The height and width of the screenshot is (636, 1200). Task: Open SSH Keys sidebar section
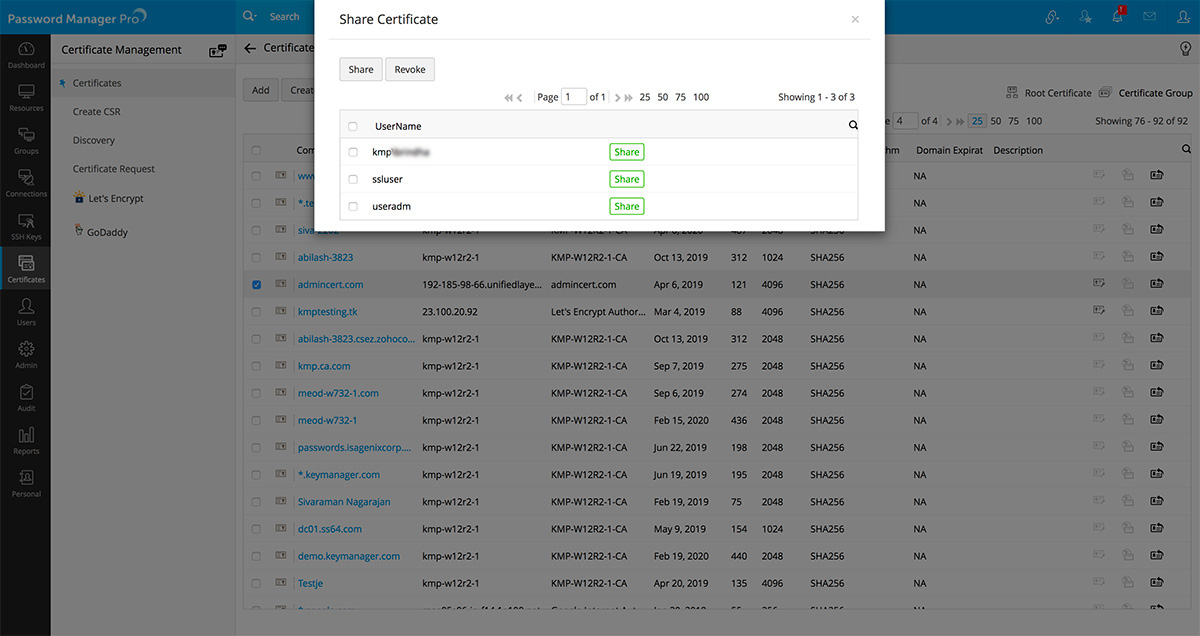(x=26, y=226)
